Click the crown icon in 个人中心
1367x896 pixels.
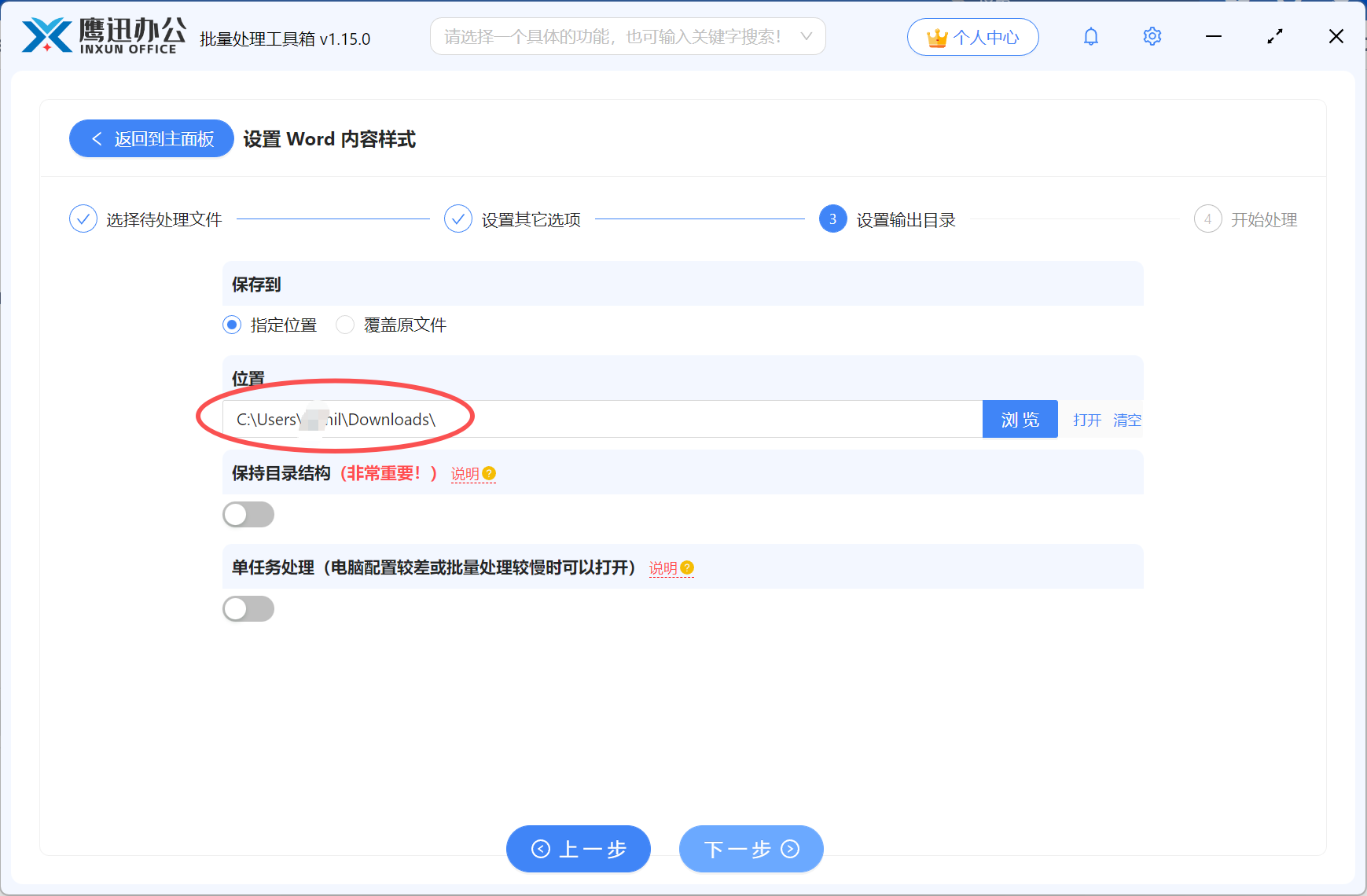(x=937, y=38)
